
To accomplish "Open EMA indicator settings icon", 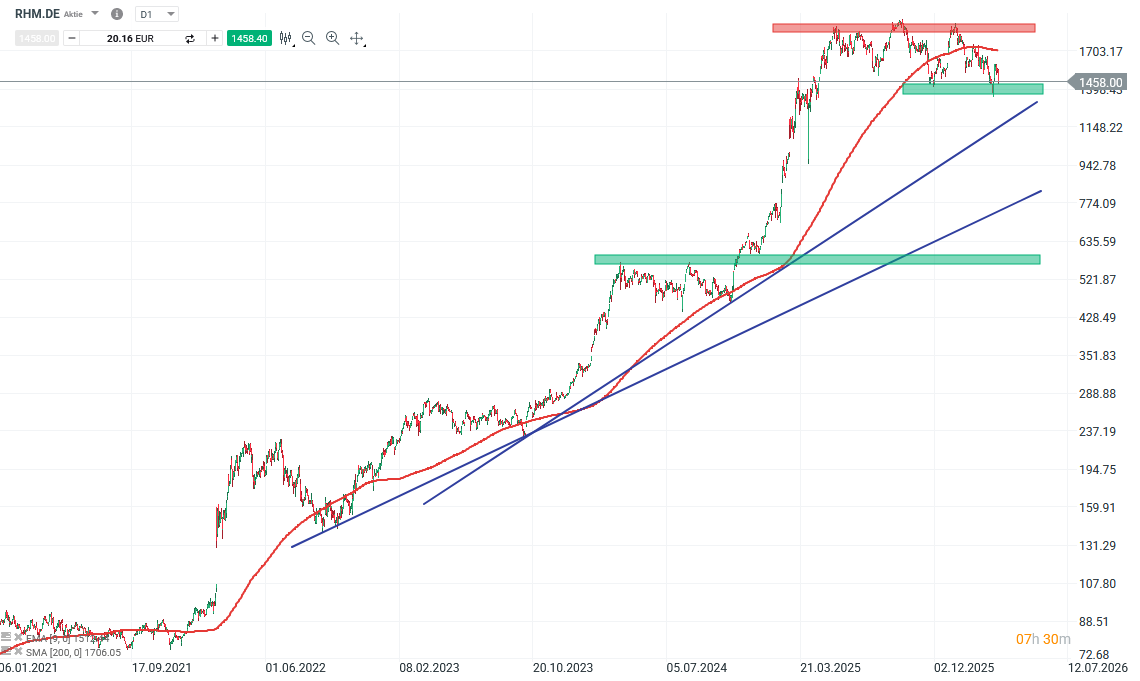I will coord(6,637).
